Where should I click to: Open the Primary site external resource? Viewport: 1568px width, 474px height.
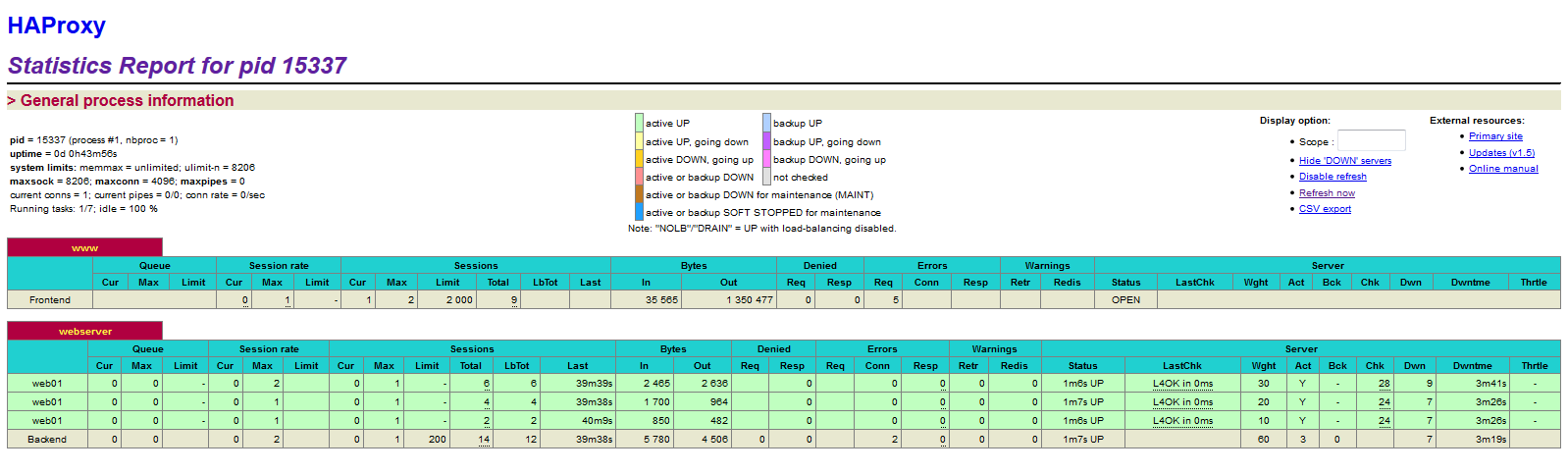tap(1495, 136)
